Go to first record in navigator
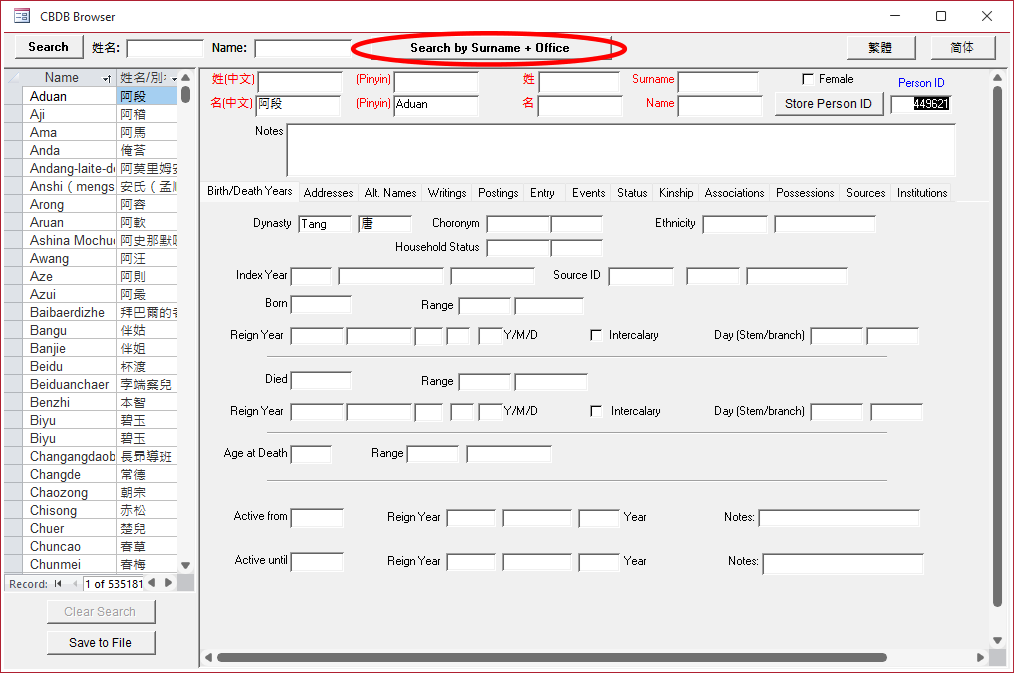The width and height of the screenshot is (1014, 673). [x=58, y=583]
